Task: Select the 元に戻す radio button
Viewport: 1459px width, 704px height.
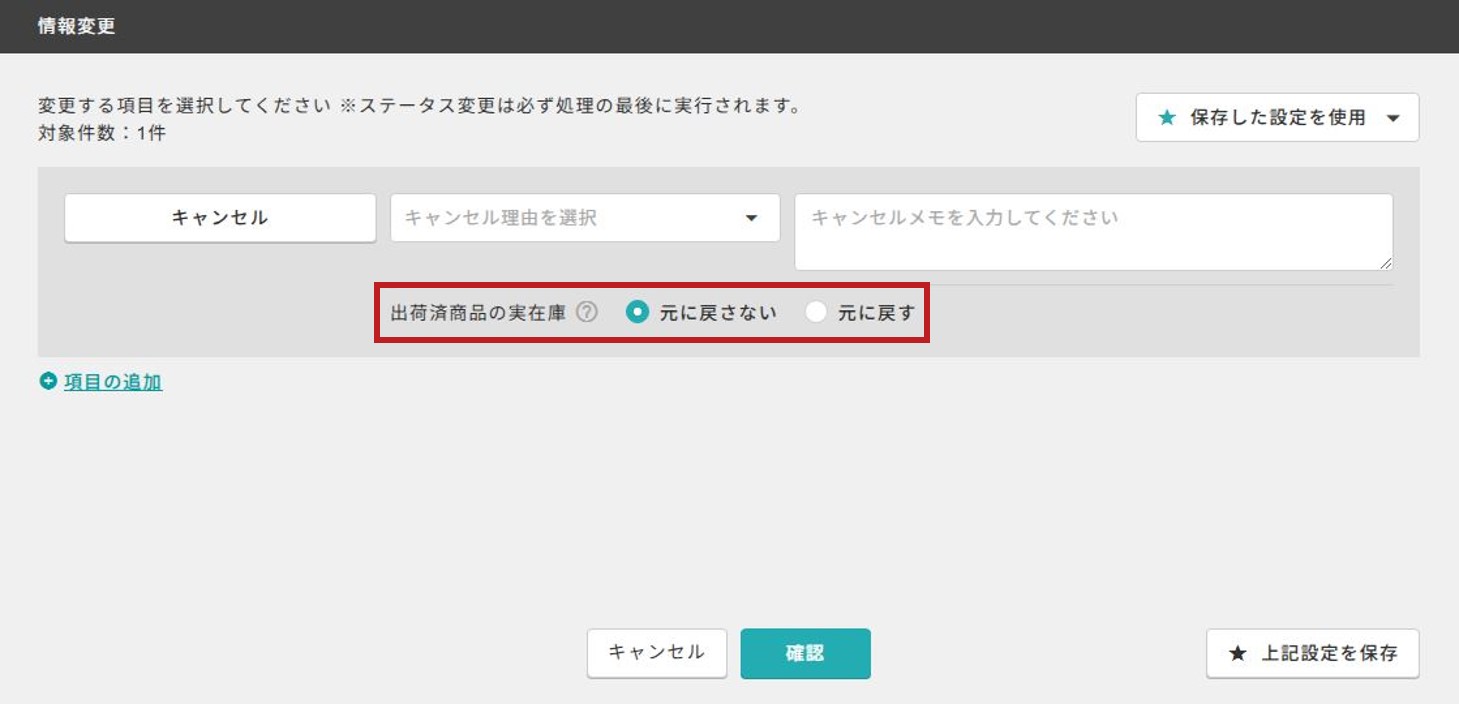Action: pyautogui.click(x=816, y=313)
